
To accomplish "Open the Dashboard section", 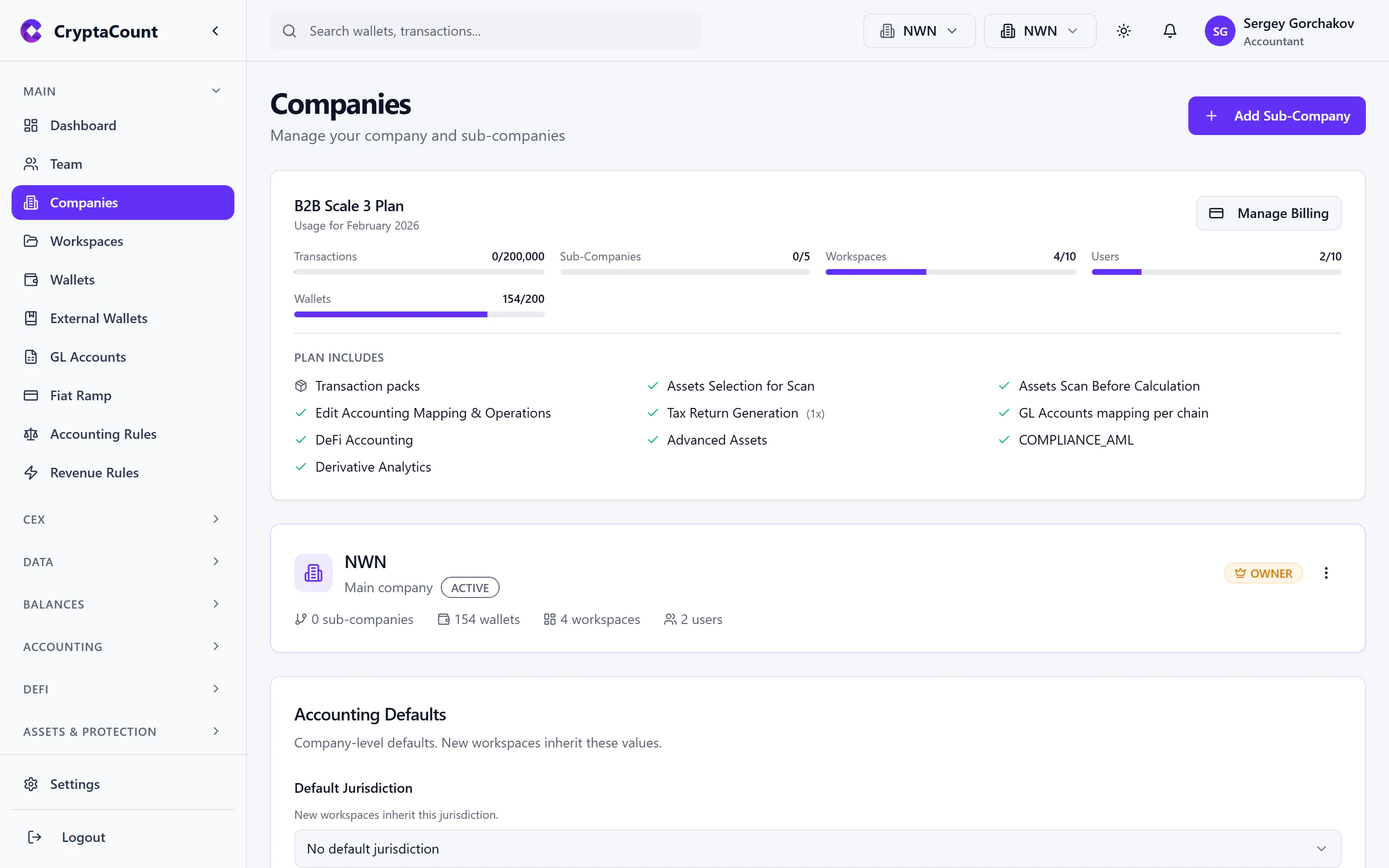I will point(83,125).
